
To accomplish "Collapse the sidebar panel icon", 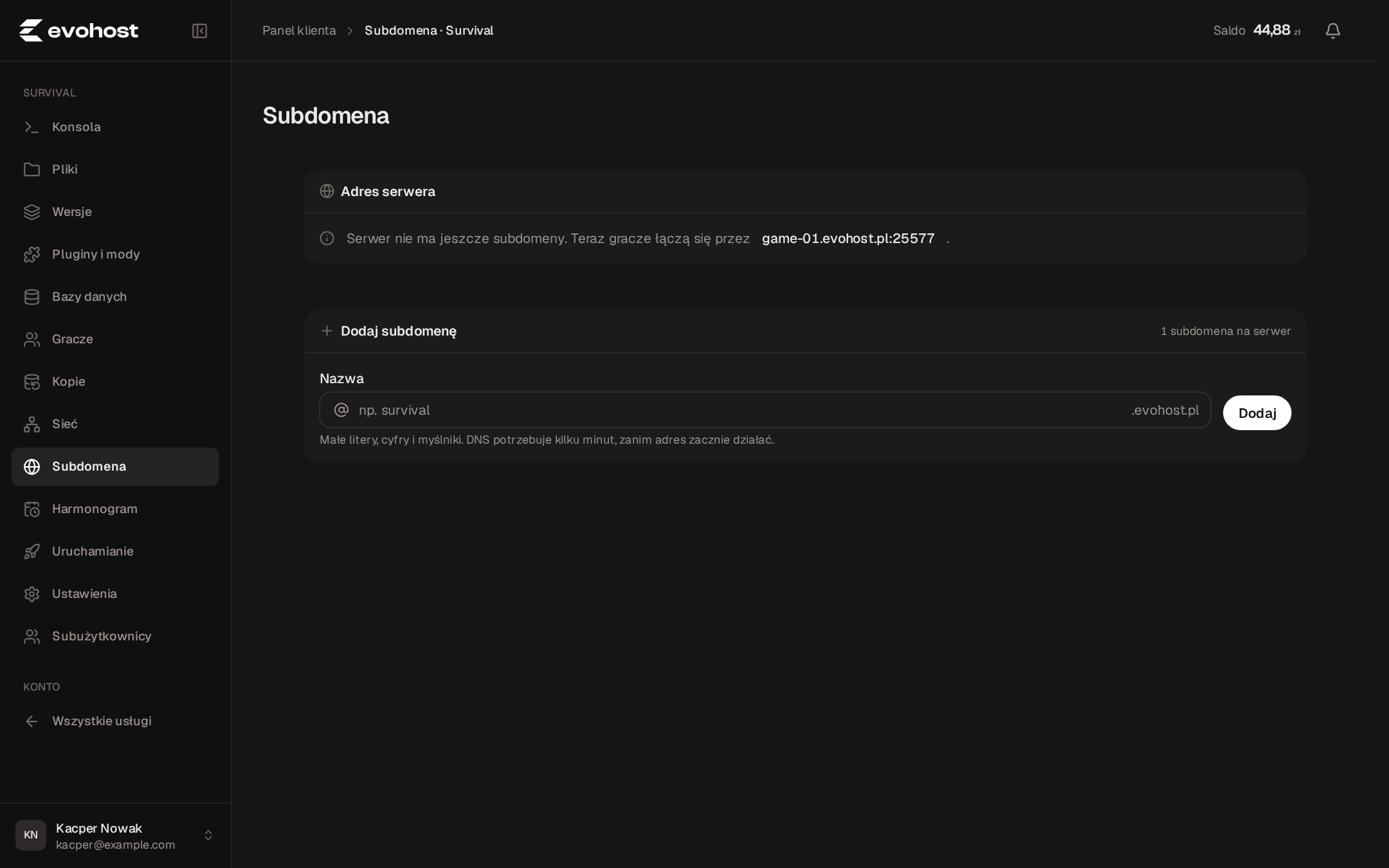I will (x=199, y=31).
